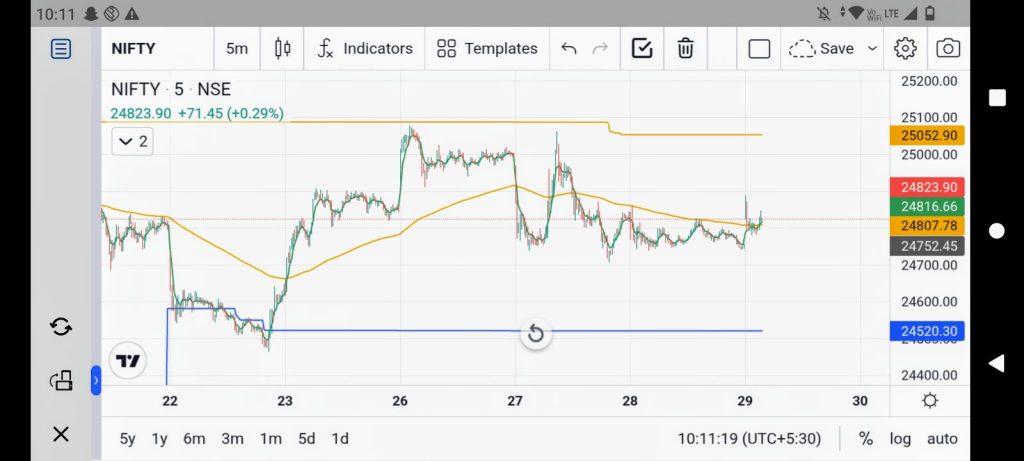Open the TradingView logo link

127,361
